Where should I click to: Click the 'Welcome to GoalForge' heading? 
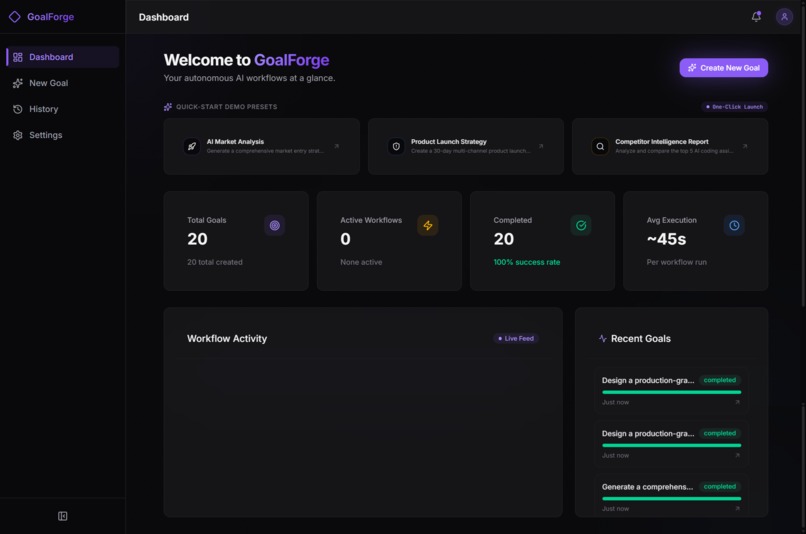(246, 60)
